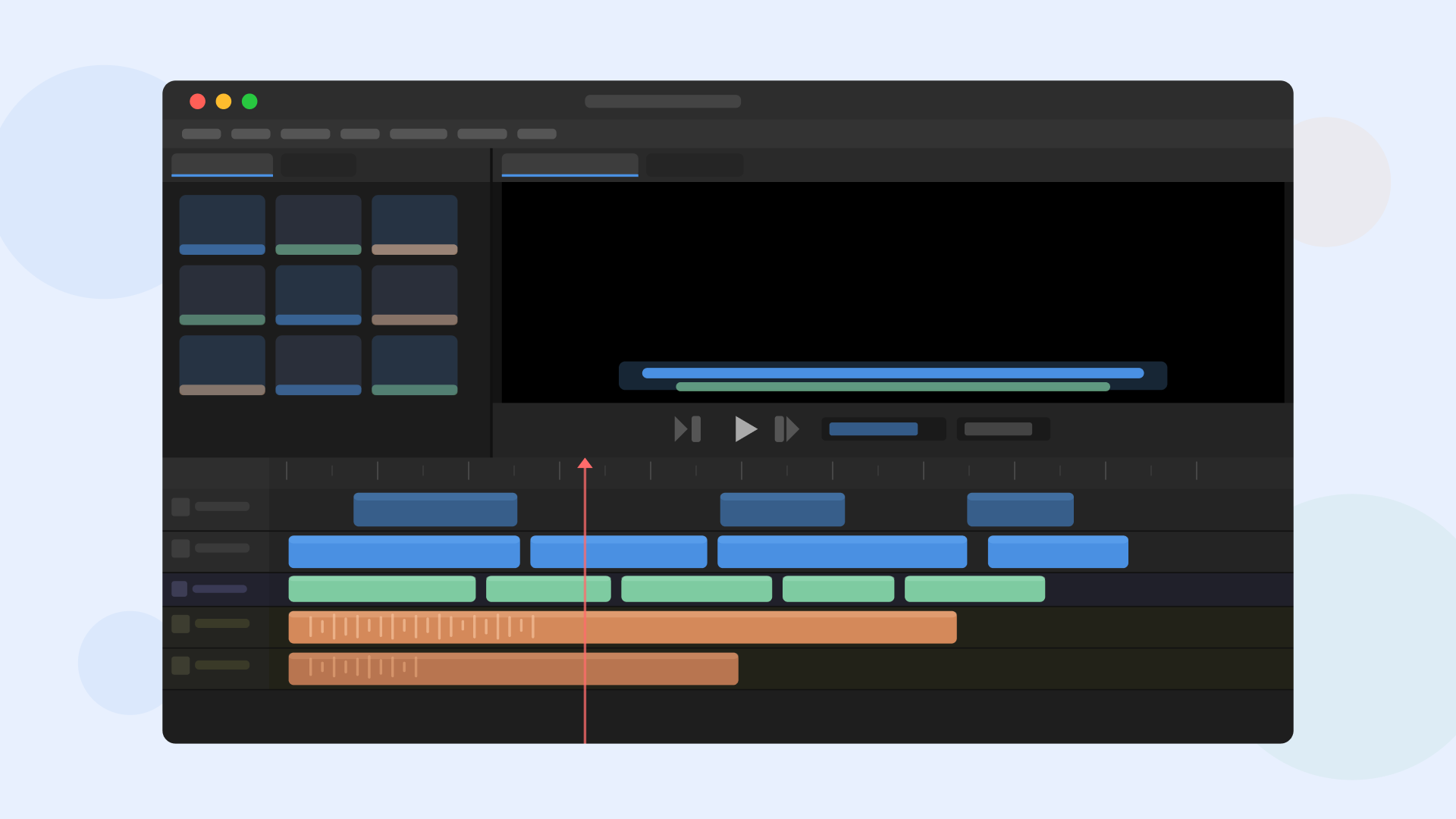This screenshot has height=819, width=1456.
Task: Select the top-left media thumbnail with blue label
Action: pyautogui.click(x=222, y=224)
